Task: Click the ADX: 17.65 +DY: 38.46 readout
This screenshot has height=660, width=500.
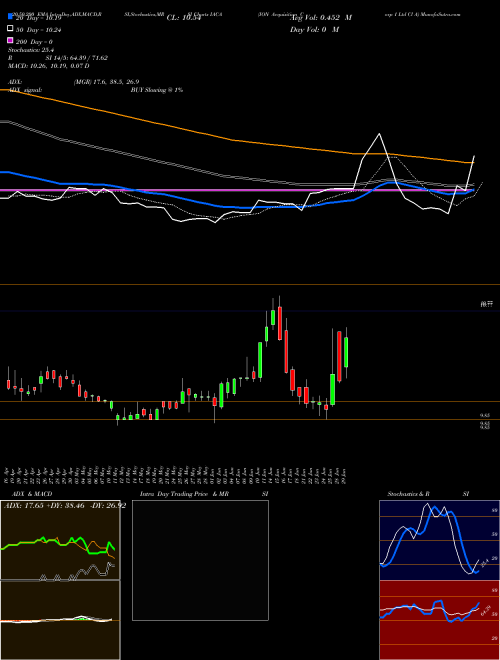Action: coord(65,506)
